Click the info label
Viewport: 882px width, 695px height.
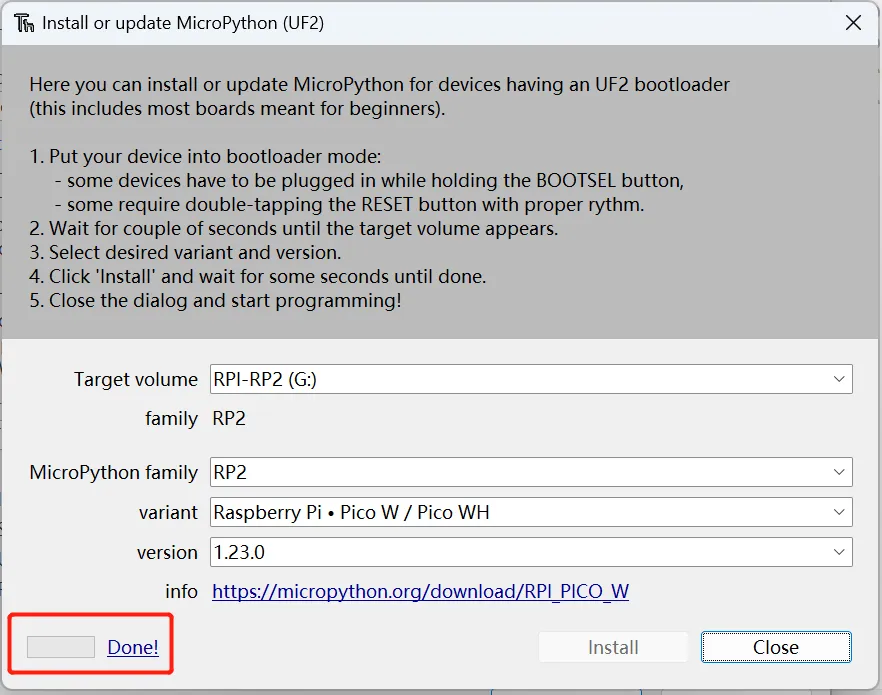pos(181,592)
